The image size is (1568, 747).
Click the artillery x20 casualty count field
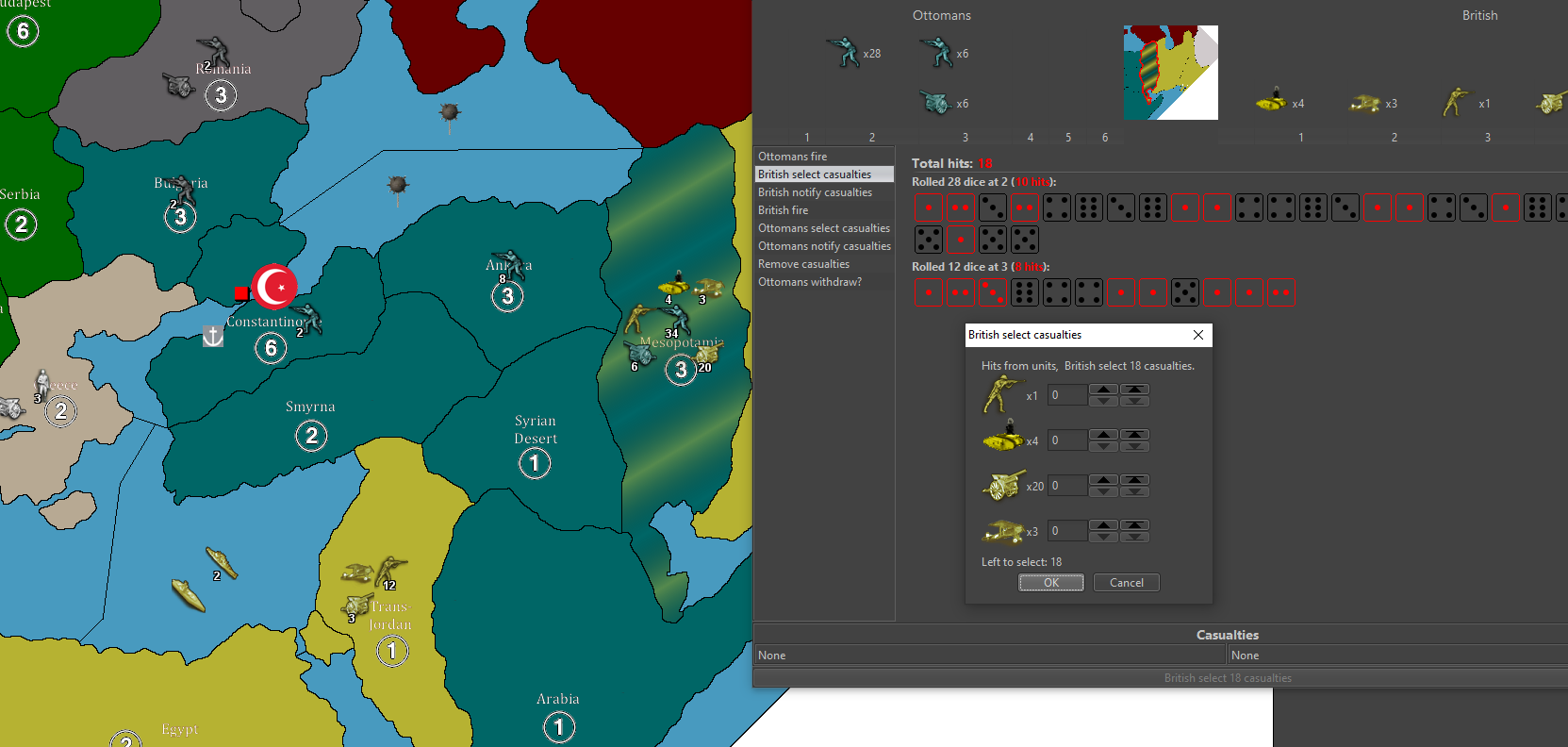(x=1067, y=486)
